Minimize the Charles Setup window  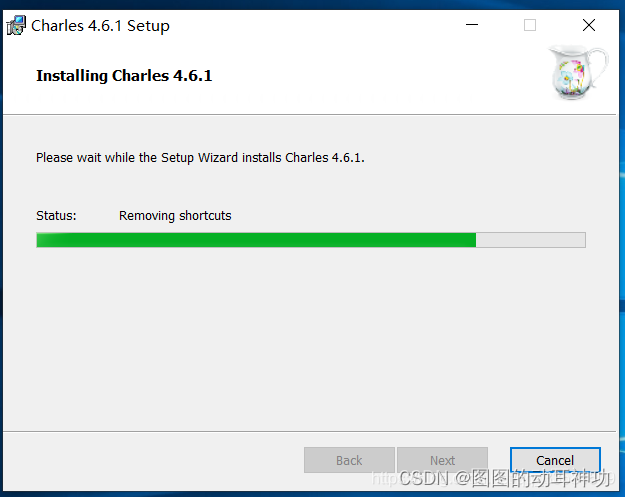pyautogui.click(x=472, y=25)
